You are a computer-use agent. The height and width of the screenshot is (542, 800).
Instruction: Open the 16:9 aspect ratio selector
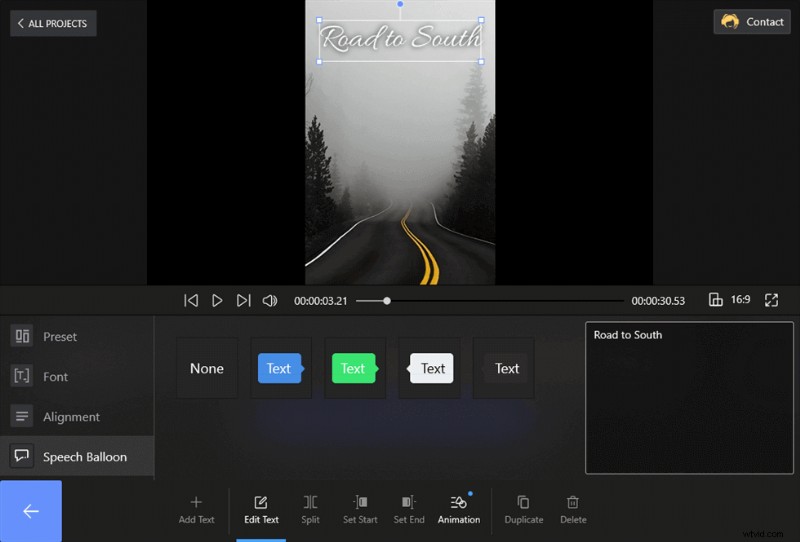pyautogui.click(x=730, y=300)
